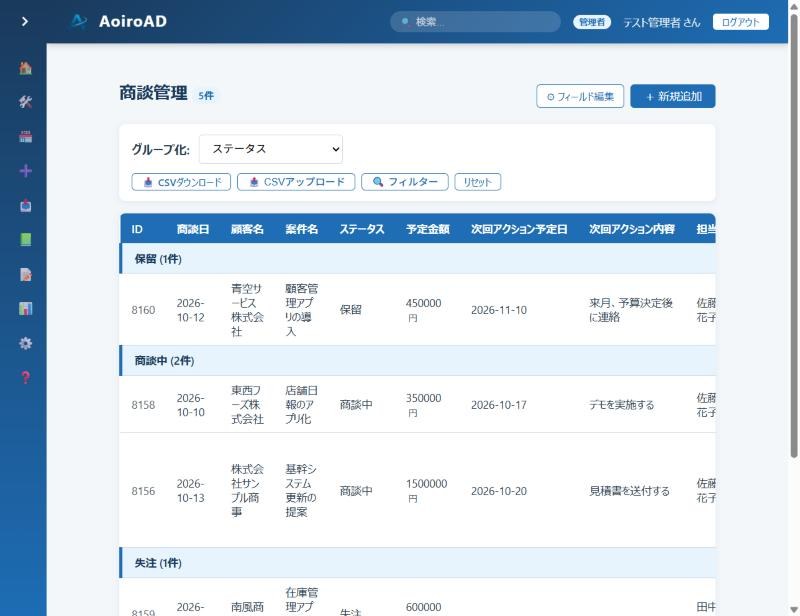Click 来月、予算決定後に連絡 action cell
The image size is (800, 616).
(631, 310)
